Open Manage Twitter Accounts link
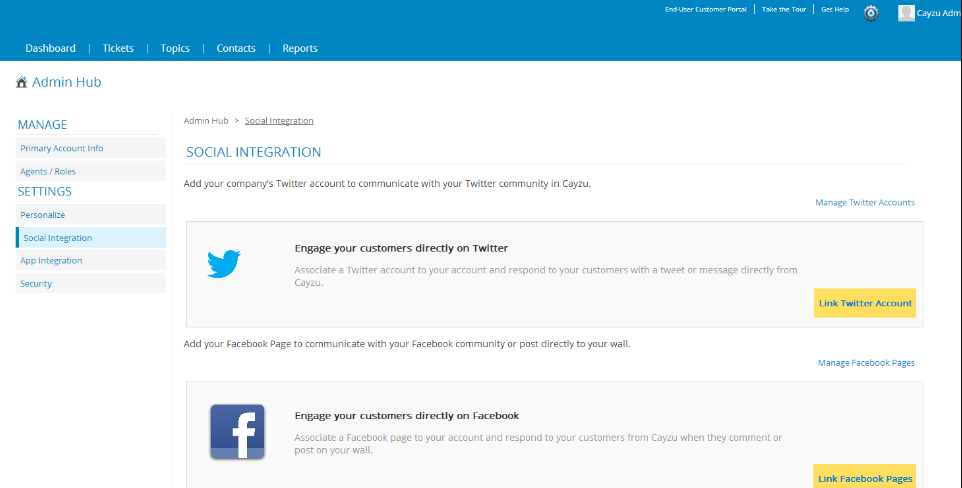Screen dimensions: 962x488 click(864, 203)
